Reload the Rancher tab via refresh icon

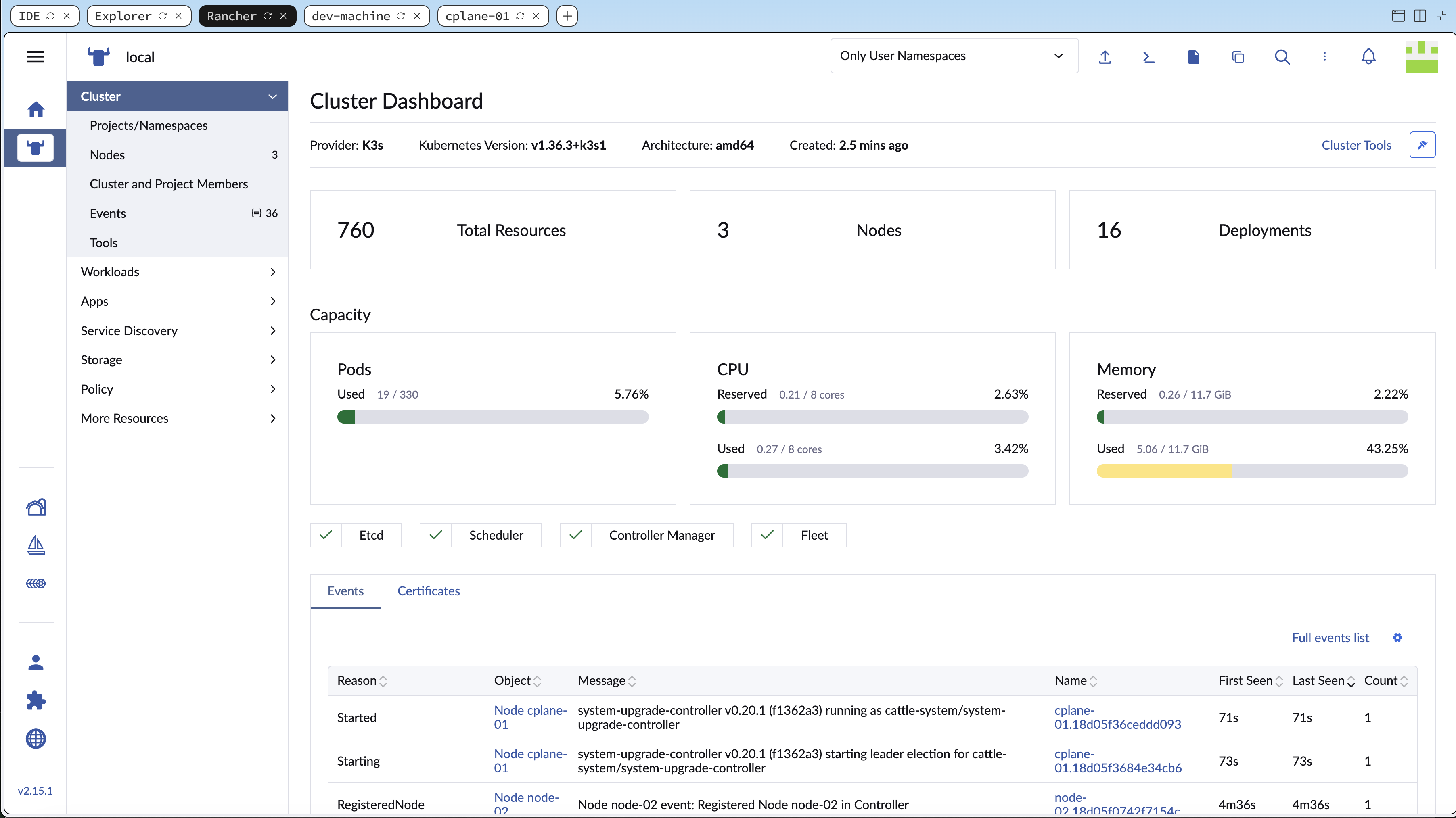click(x=268, y=16)
